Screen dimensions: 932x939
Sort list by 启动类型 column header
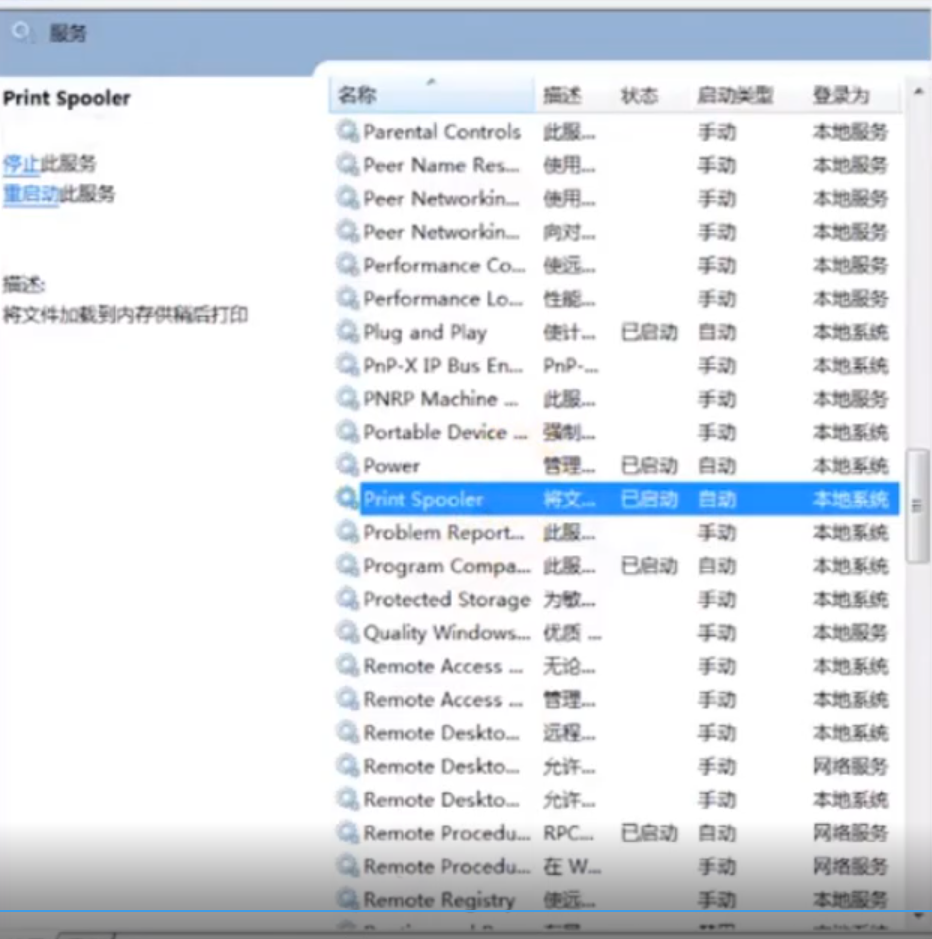[735, 96]
